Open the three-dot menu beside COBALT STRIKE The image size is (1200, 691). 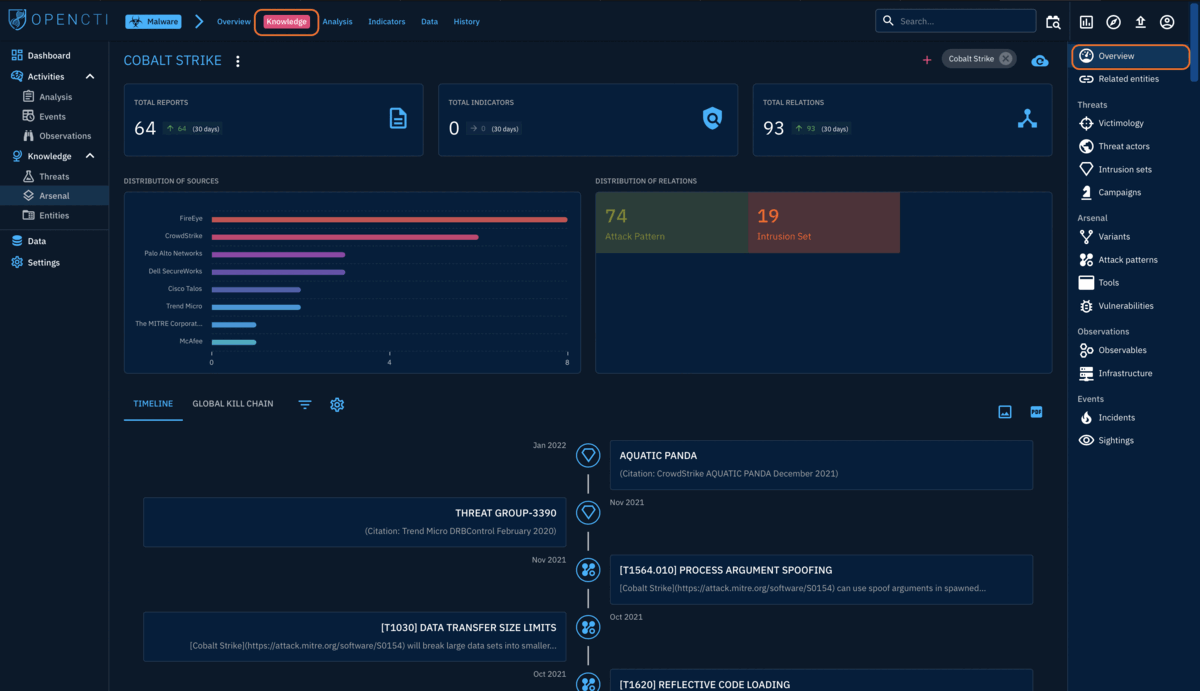coord(238,61)
